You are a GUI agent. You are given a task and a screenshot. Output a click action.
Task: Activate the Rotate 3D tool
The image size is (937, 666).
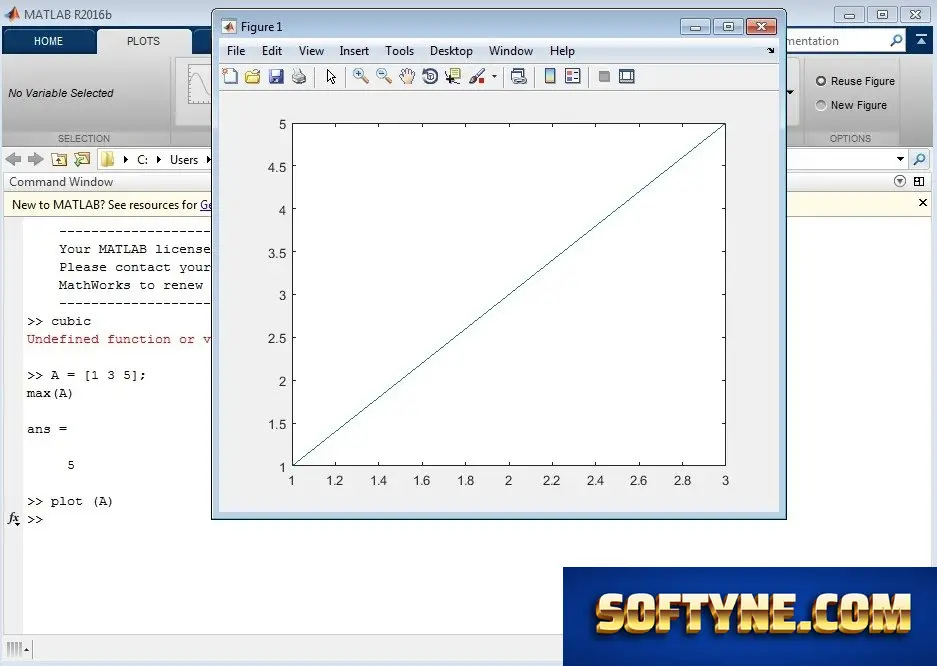(x=430, y=76)
